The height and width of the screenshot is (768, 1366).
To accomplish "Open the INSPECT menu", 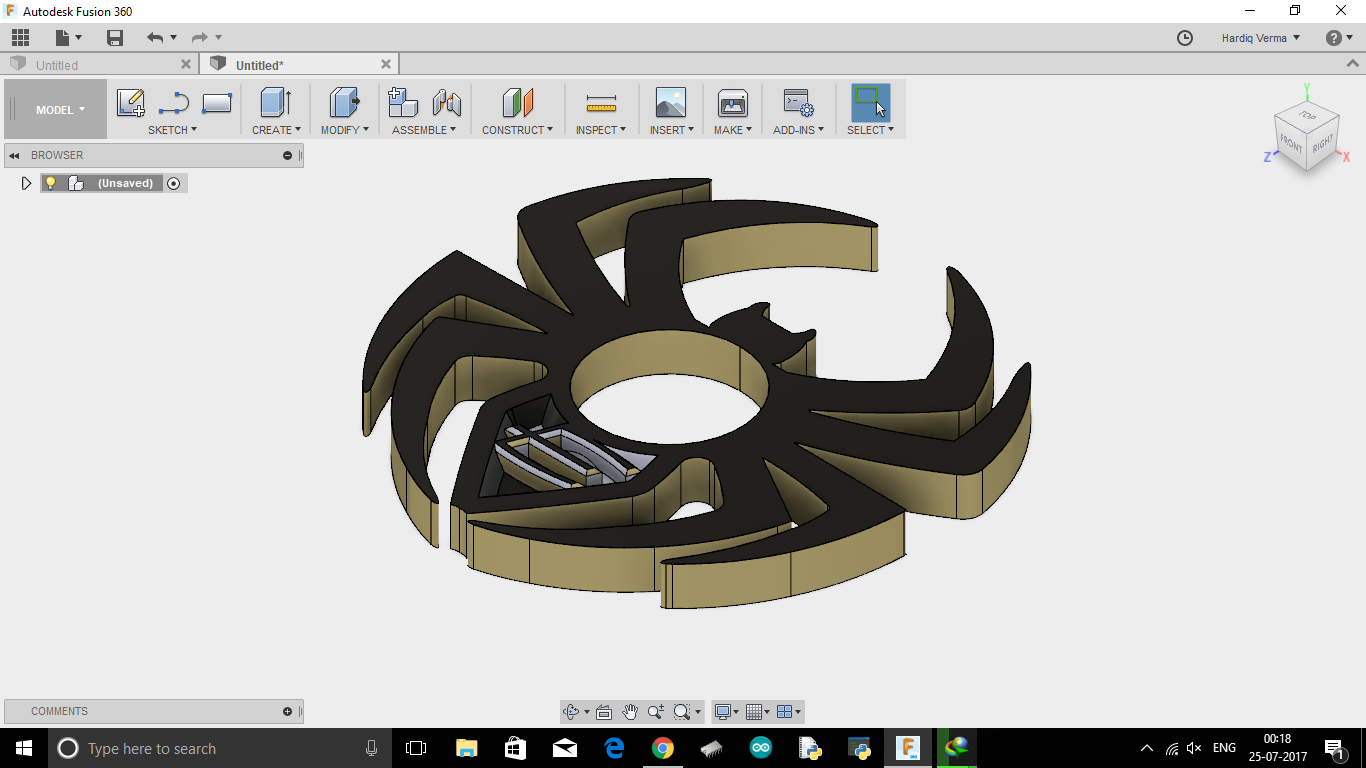I will (601, 130).
